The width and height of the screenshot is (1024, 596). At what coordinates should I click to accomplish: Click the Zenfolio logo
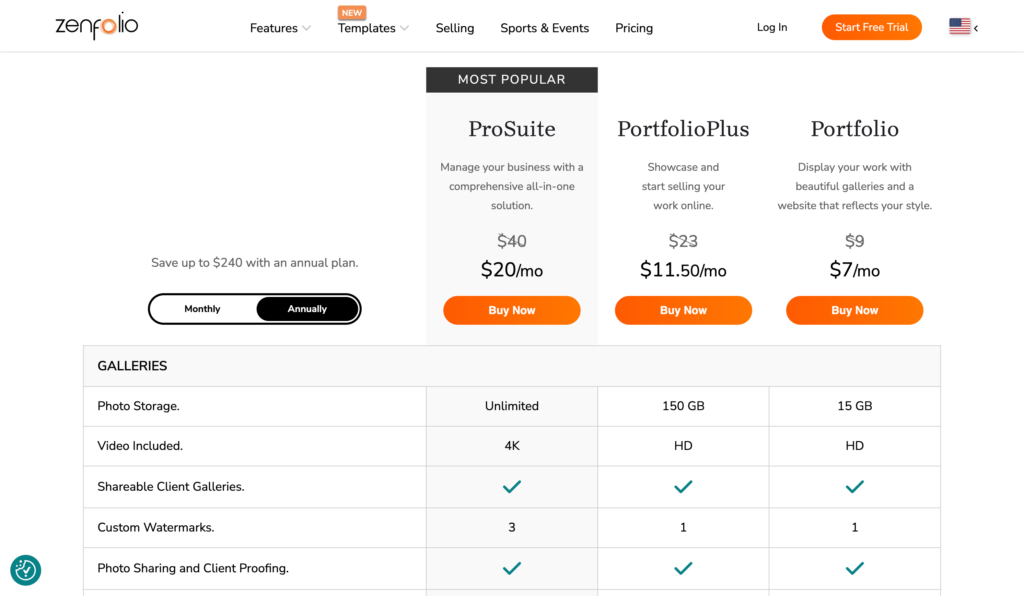tap(97, 26)
